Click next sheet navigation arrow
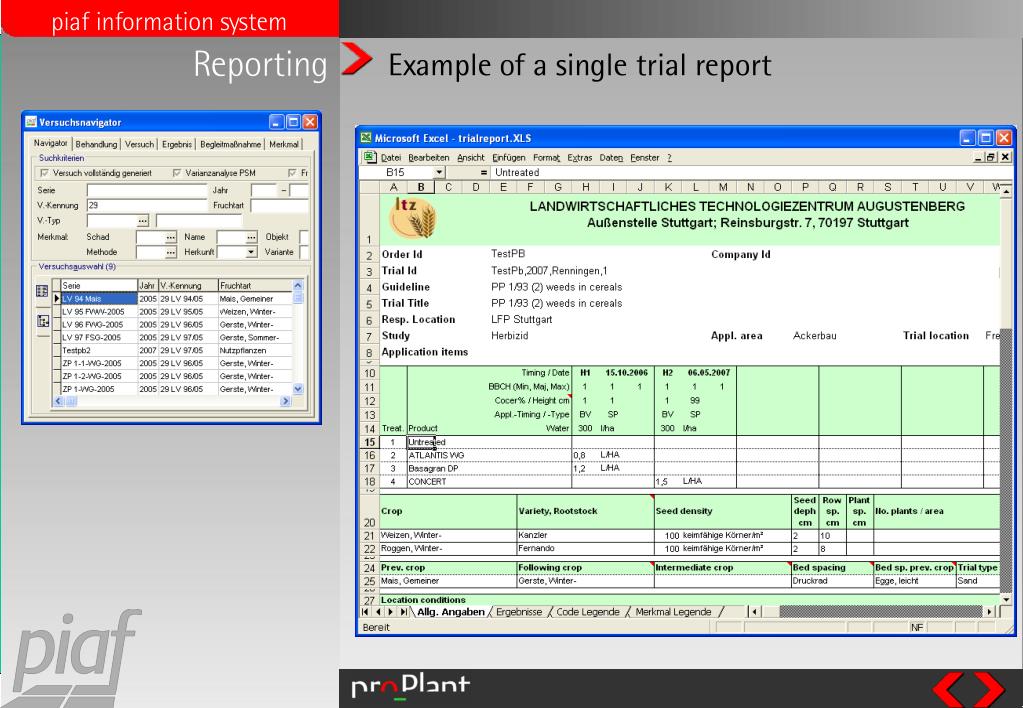1023x708 pixels. pyautogui.click(x=390, y=612)
